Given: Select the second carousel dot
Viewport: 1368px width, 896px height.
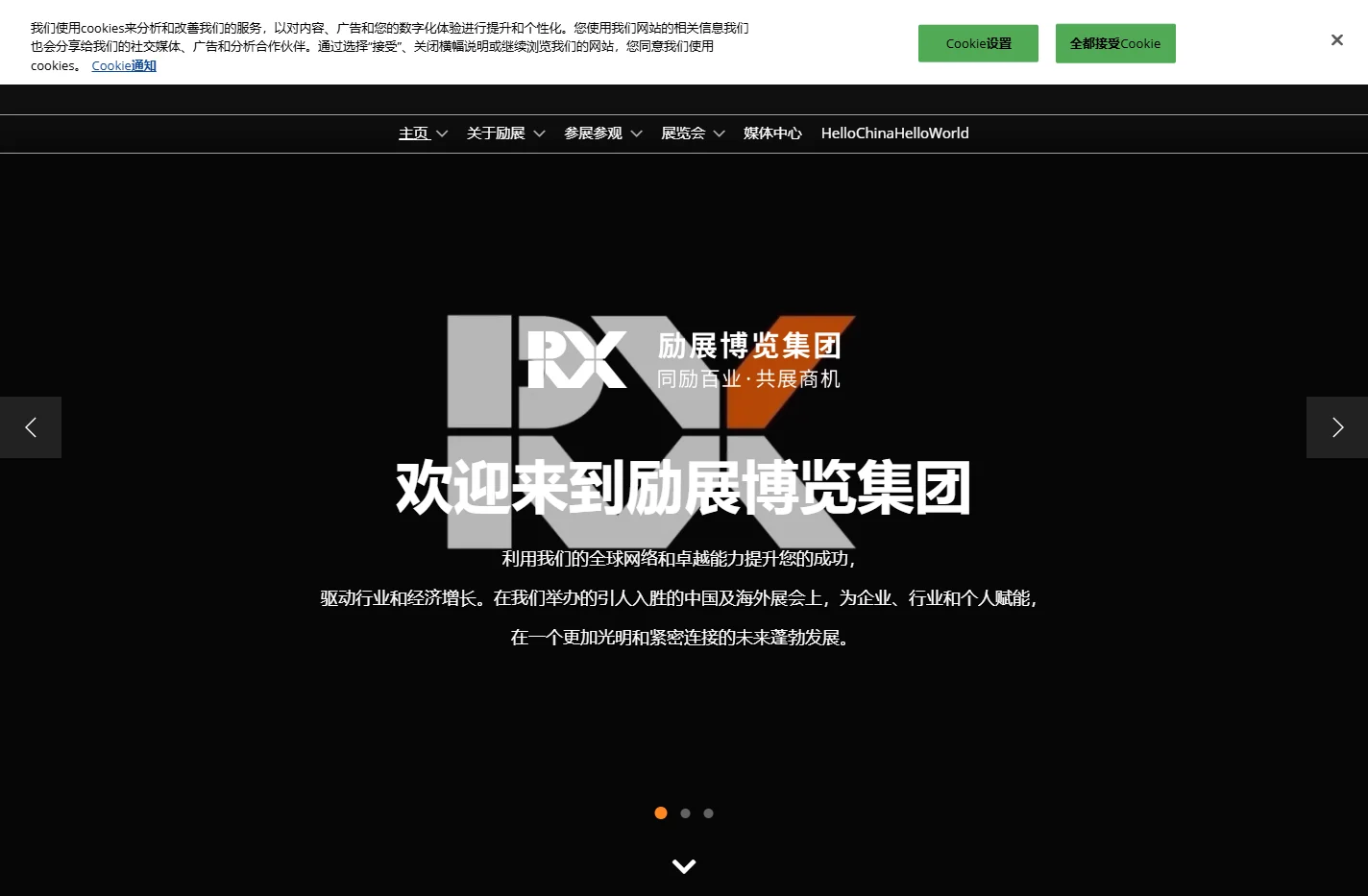Looking at the screenshot, I should (685, 813).
